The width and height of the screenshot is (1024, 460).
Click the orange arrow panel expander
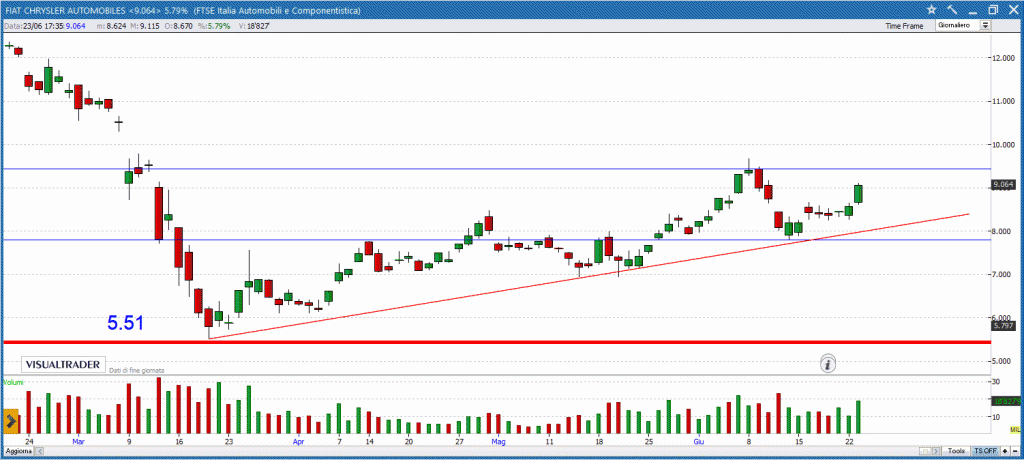pyautogui.click(x=10, y=422)
